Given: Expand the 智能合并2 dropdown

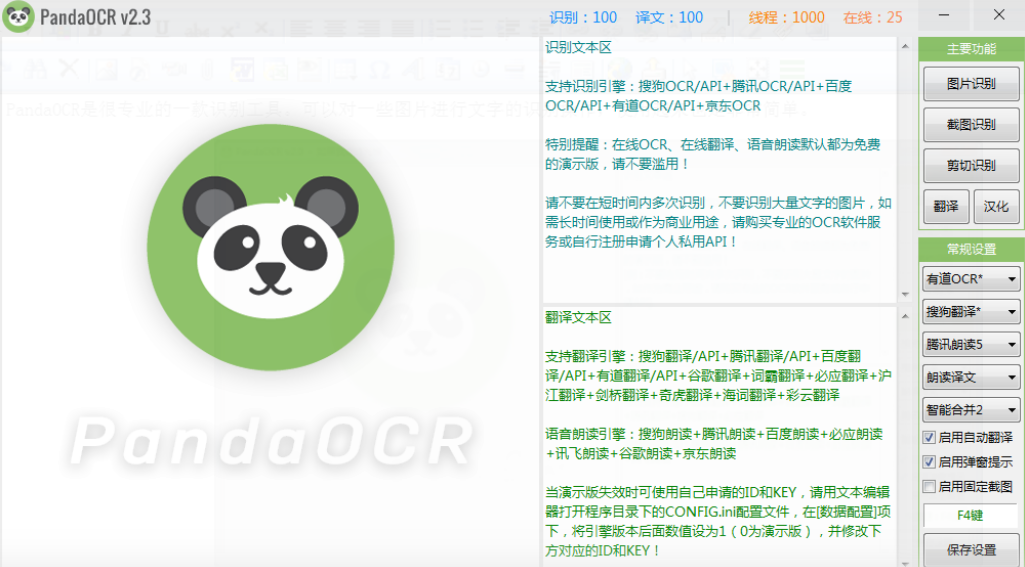Looking at the screenshot, I should click(x=971, y=410).
